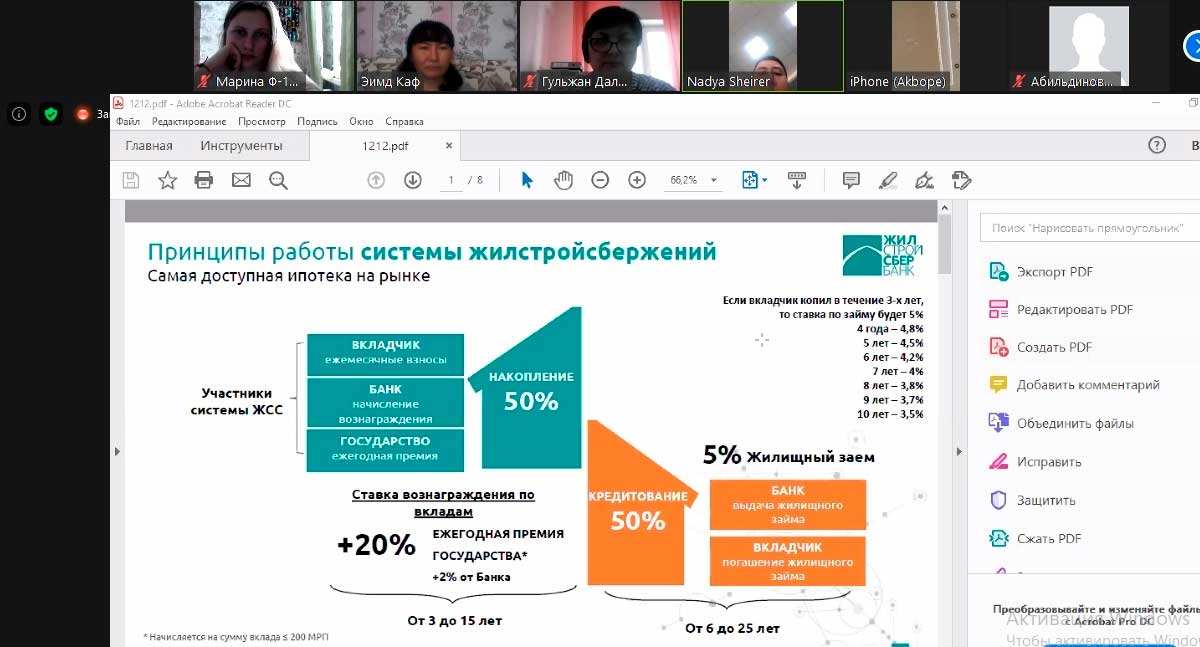Zoom in with plus icon
This screenshot has width=1200, height=647.
tap(637, 180)
